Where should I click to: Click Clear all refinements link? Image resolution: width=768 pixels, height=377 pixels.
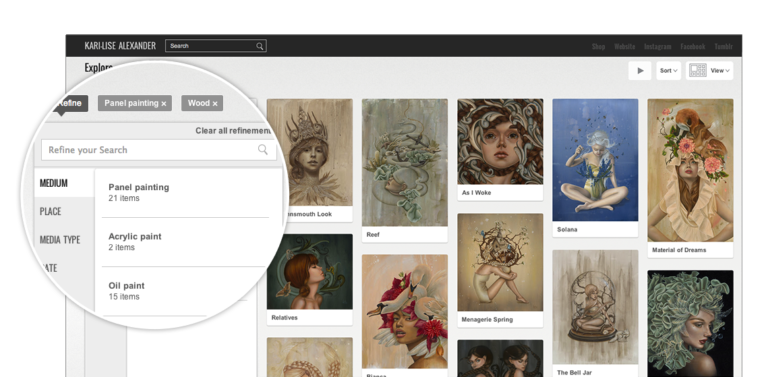[x=234, y=131]
